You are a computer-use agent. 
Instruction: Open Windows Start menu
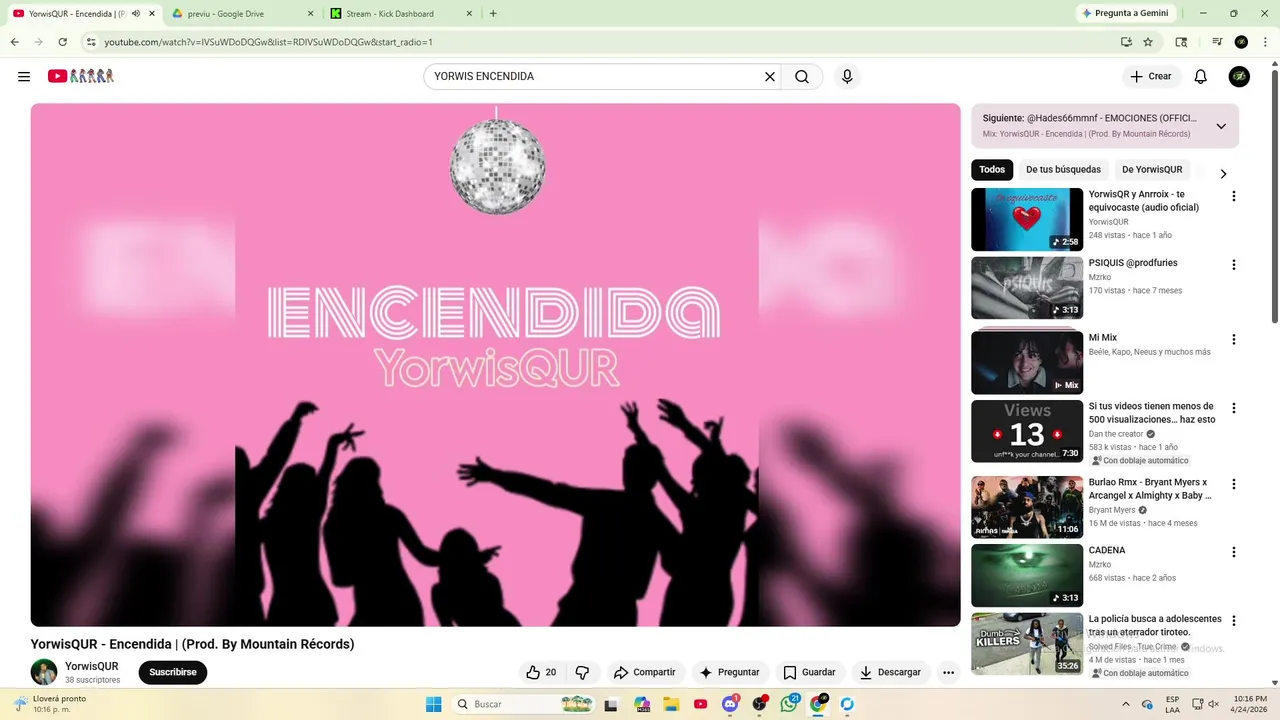tap(433, 704)
